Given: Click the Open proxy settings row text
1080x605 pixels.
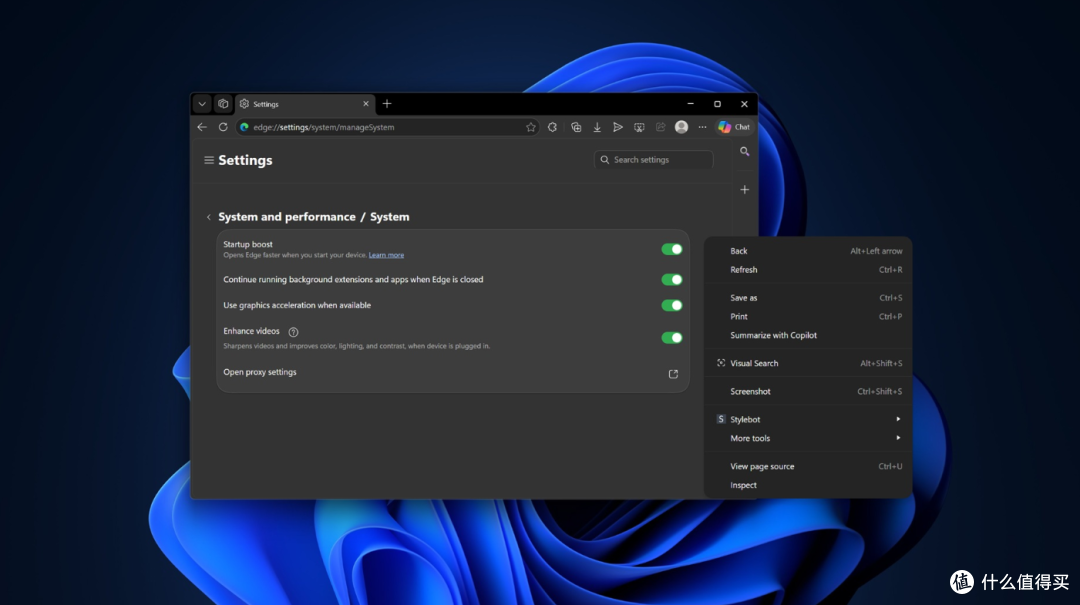Looking at the screenshot, I should click(x=260, y=372).
